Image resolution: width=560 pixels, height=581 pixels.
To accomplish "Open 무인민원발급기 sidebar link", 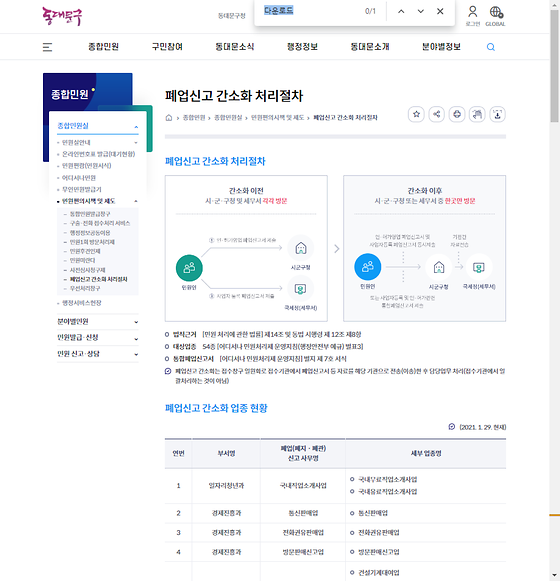I will 82,189.
